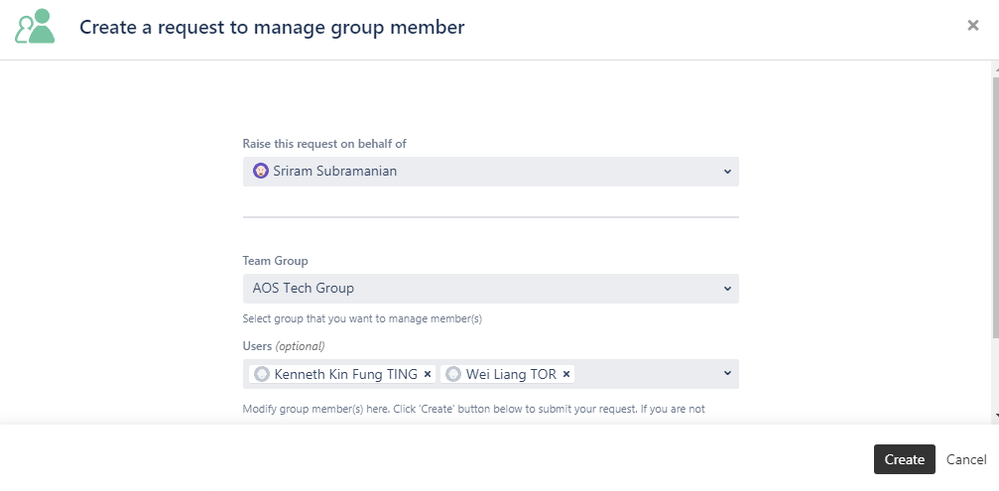
Task: Close the create request dialog
Action: tap(972, 25)
